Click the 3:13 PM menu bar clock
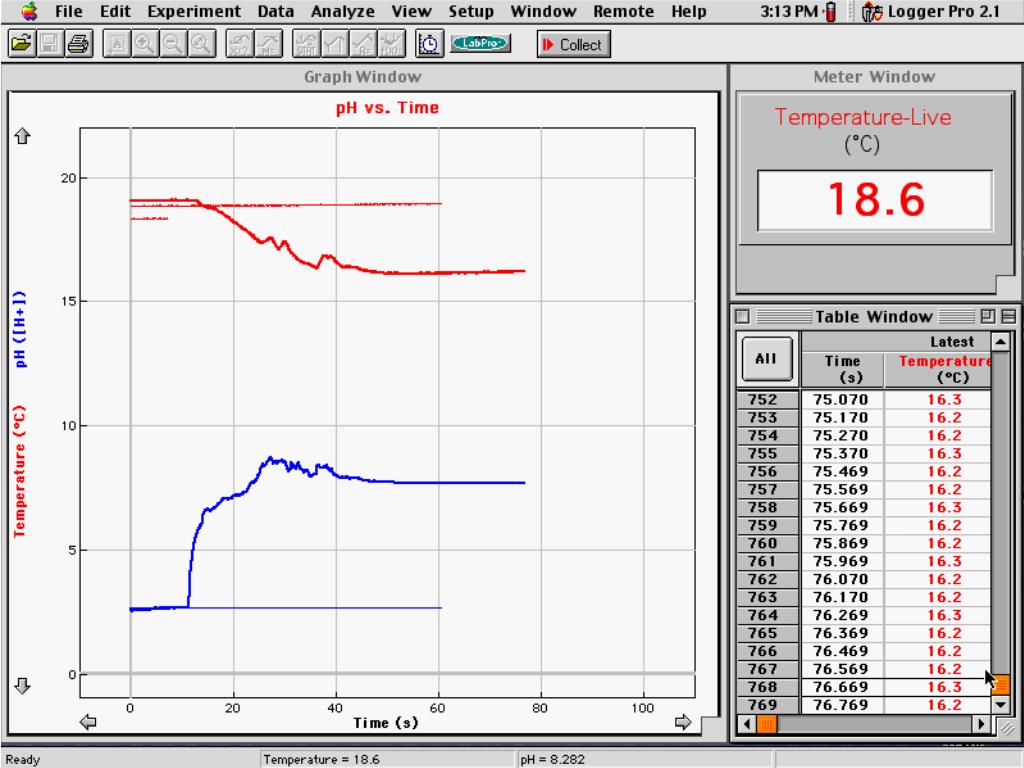 789,11
